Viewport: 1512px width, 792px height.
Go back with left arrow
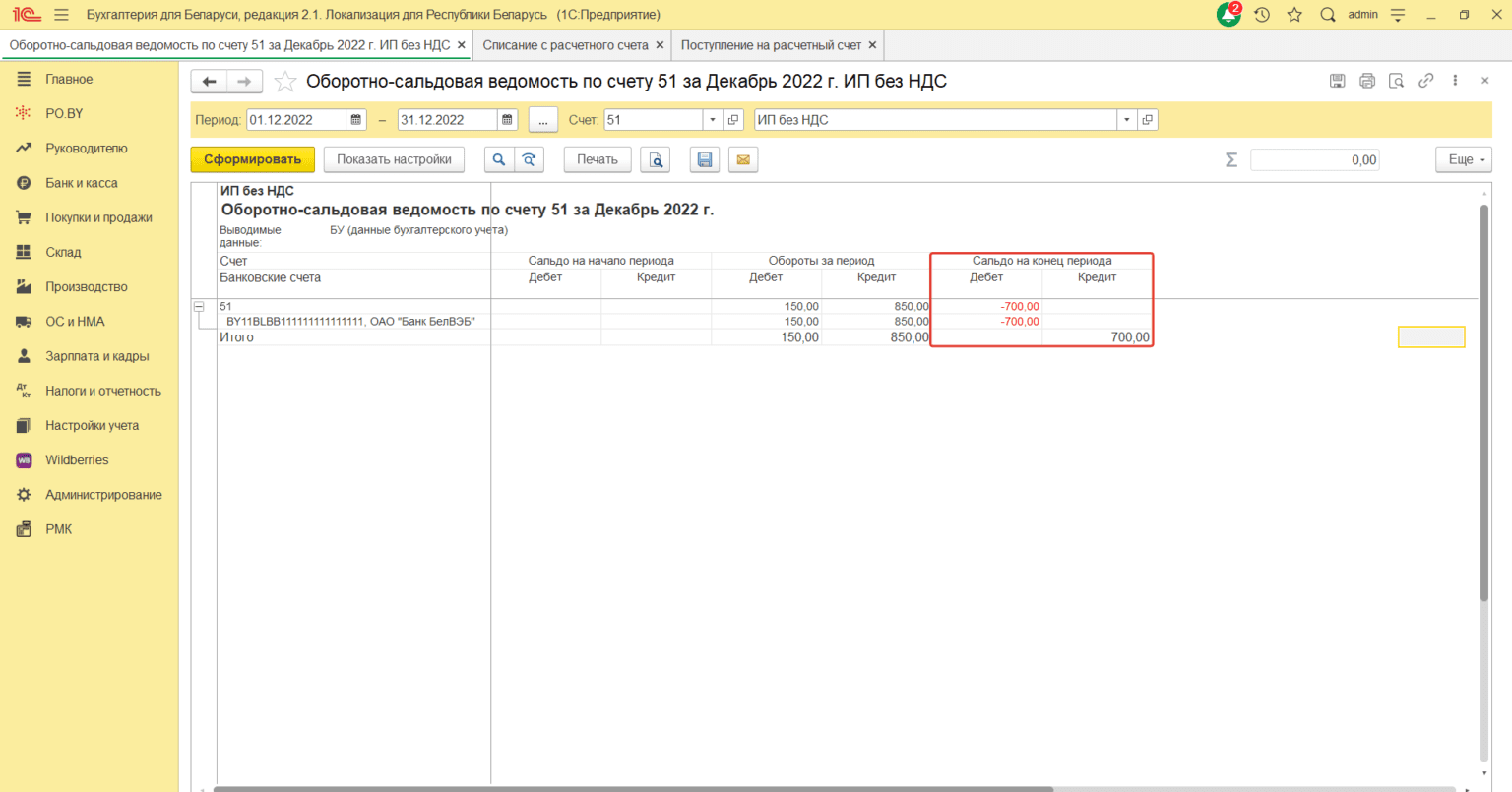(x=210, y=82)
